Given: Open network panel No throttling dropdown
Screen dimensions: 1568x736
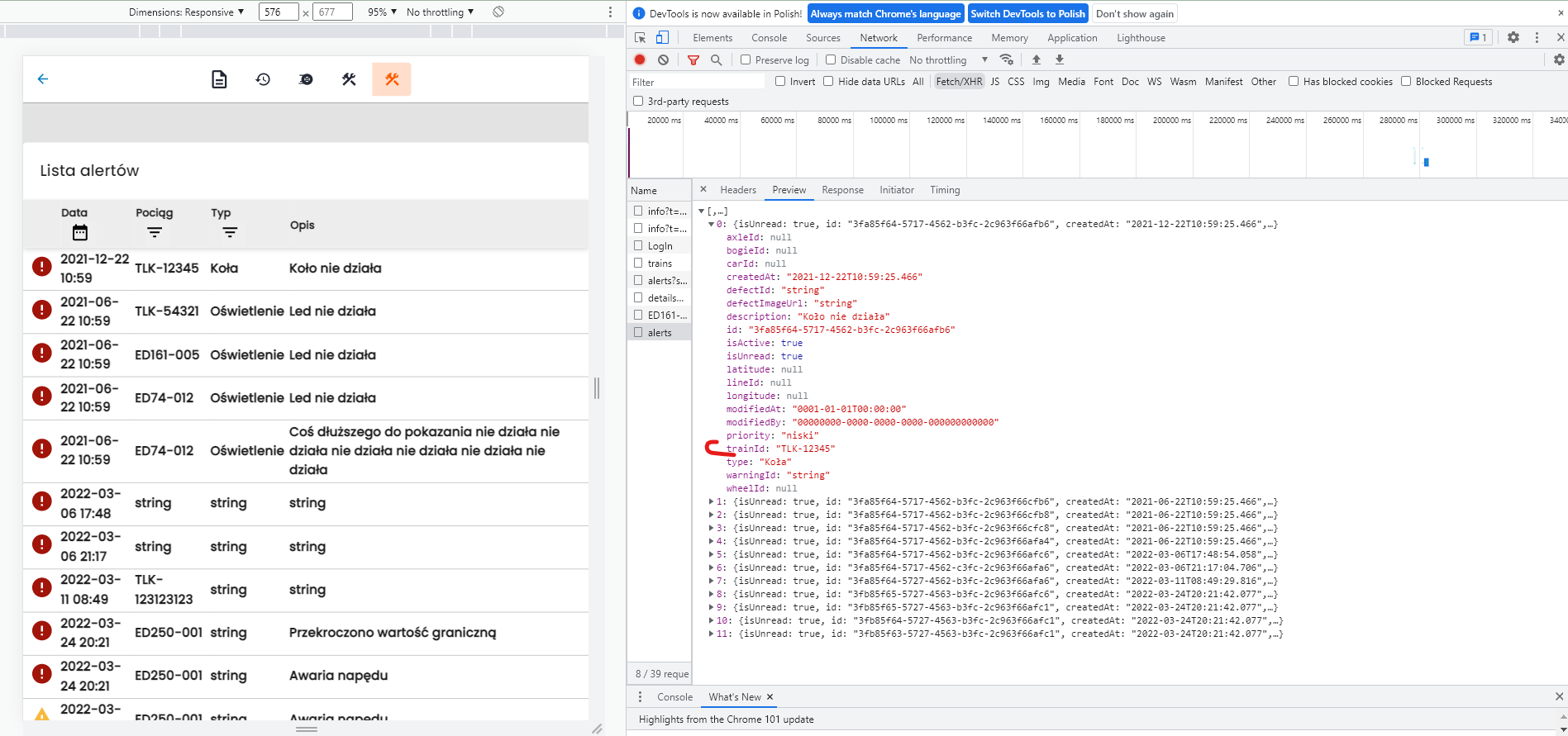Looking at the screenshot, I should click(x=948, y=59).
